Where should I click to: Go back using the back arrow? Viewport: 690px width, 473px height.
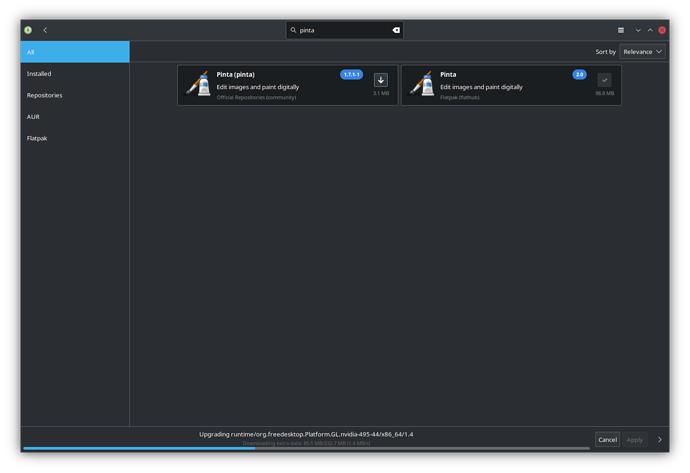coord(45,30)
